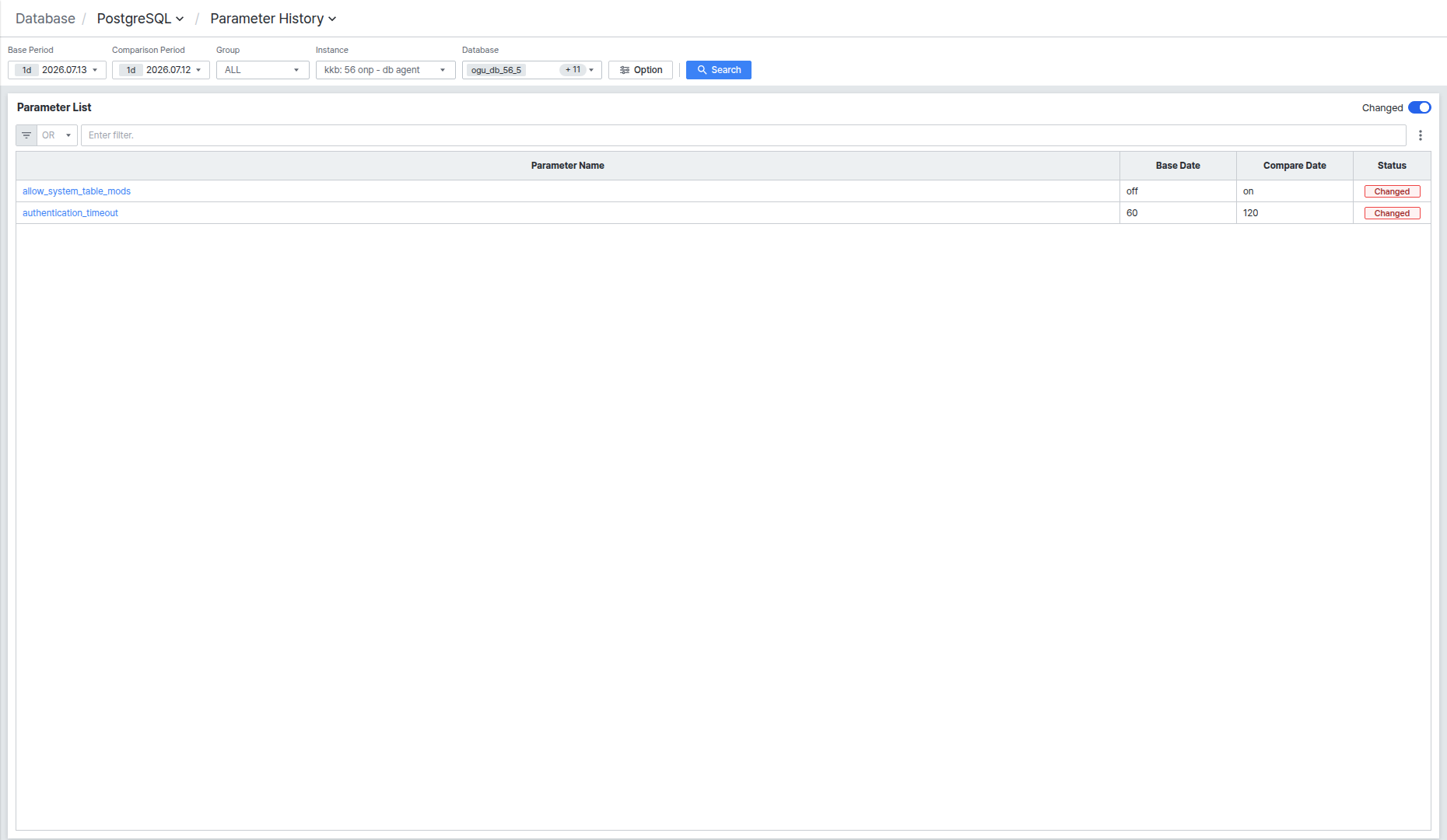Open the PostgreSQL breadcrumb menu

[x=140, y=19]
